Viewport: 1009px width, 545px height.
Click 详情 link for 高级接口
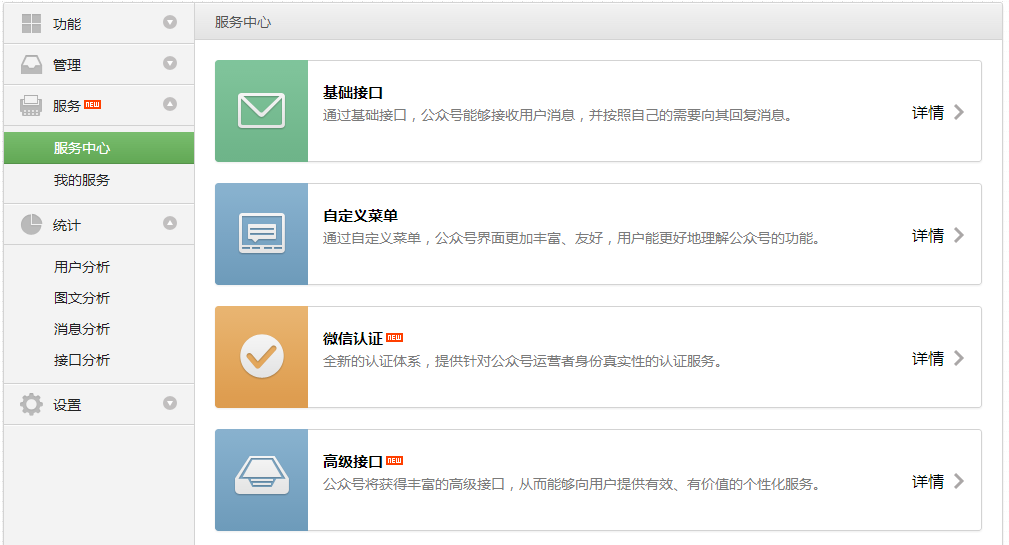[928, 481]
